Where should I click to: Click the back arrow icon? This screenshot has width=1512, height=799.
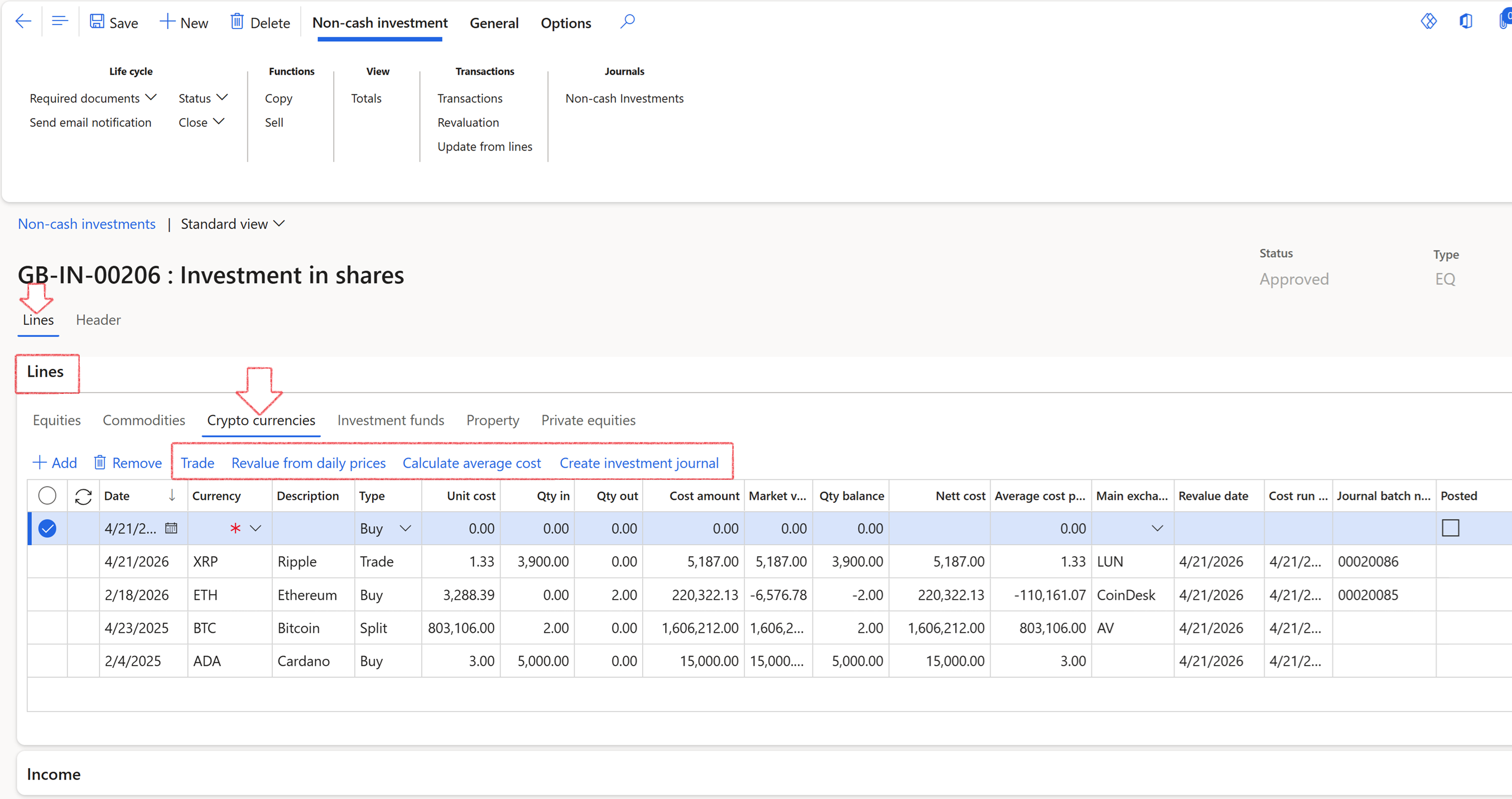coord(23,22)
